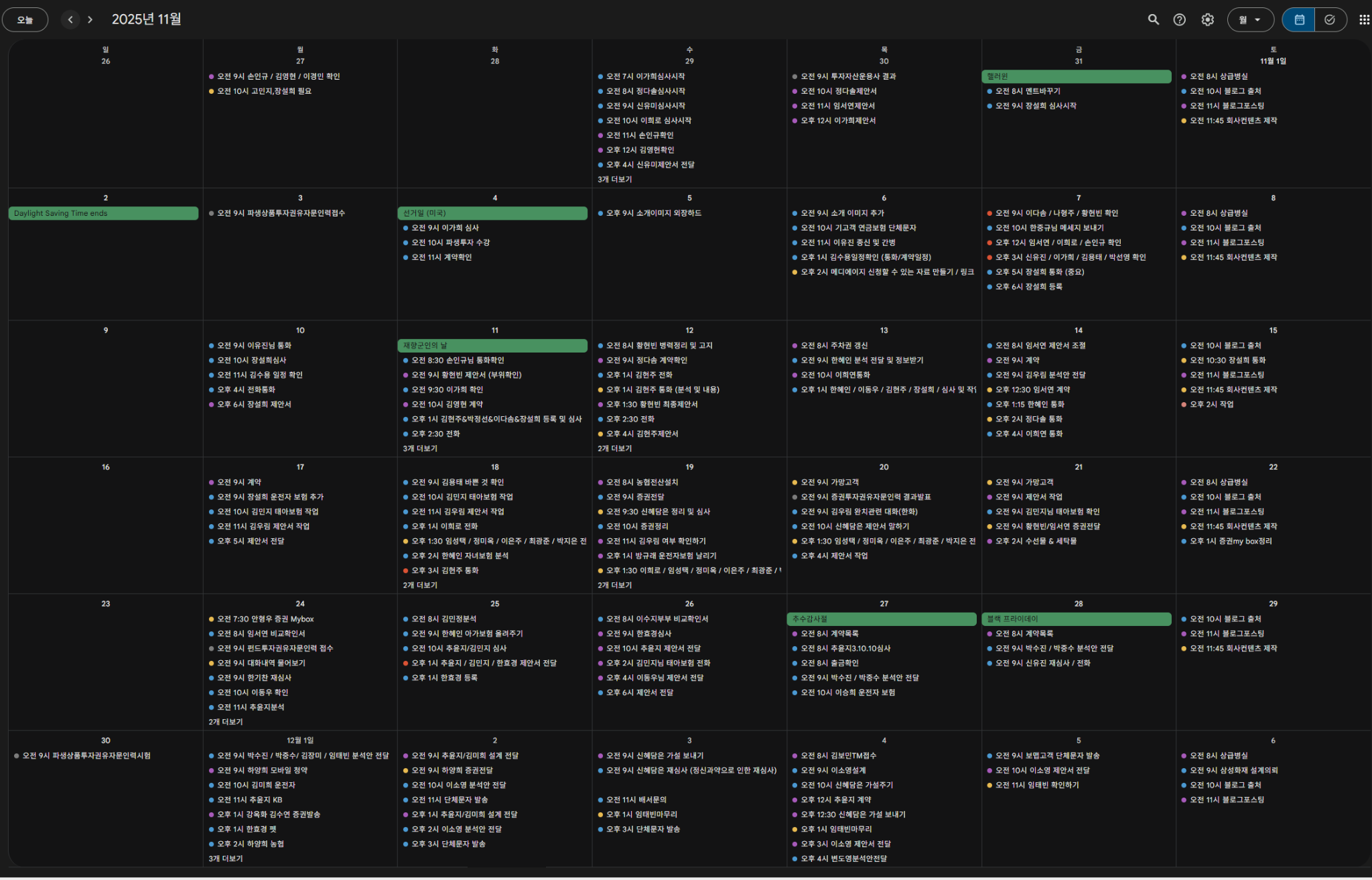Expand 2개 더보기 on Wednesday the 19th
The height and width of the screenshot is (880, 1372).
[x=614, y=585]
